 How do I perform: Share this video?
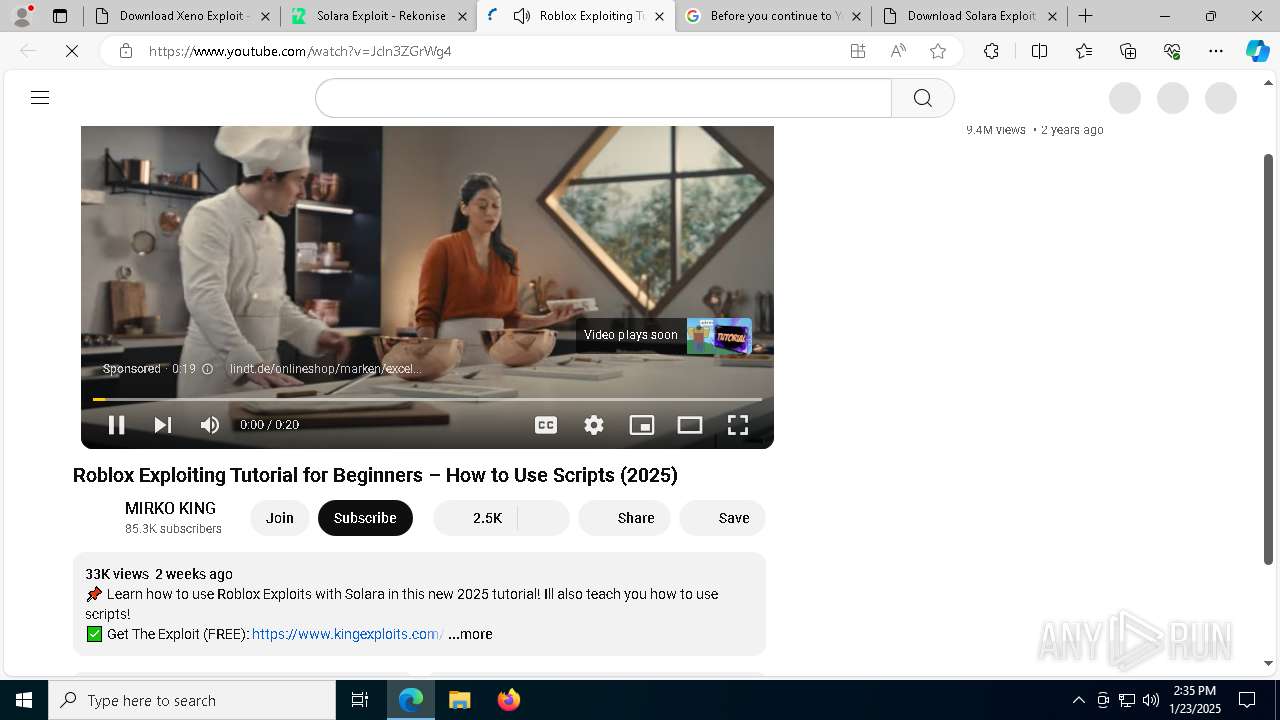click(x=624, y=518)
